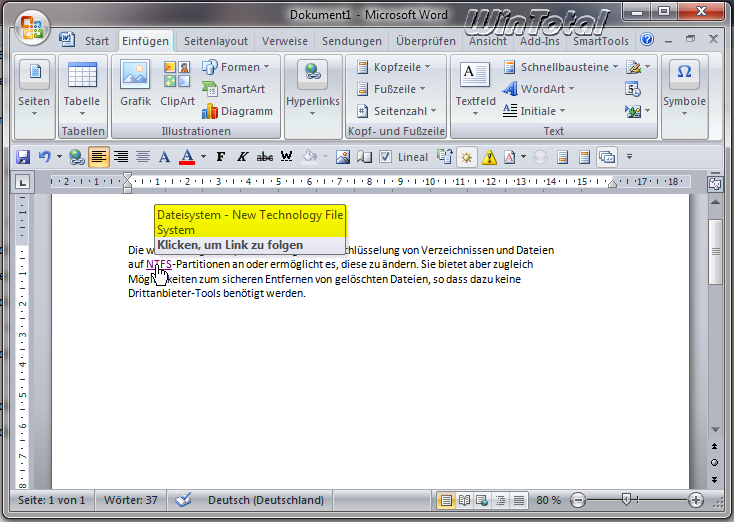
Task: Toggle justify alignment in quick toolbar
Action: pos(143,156)
